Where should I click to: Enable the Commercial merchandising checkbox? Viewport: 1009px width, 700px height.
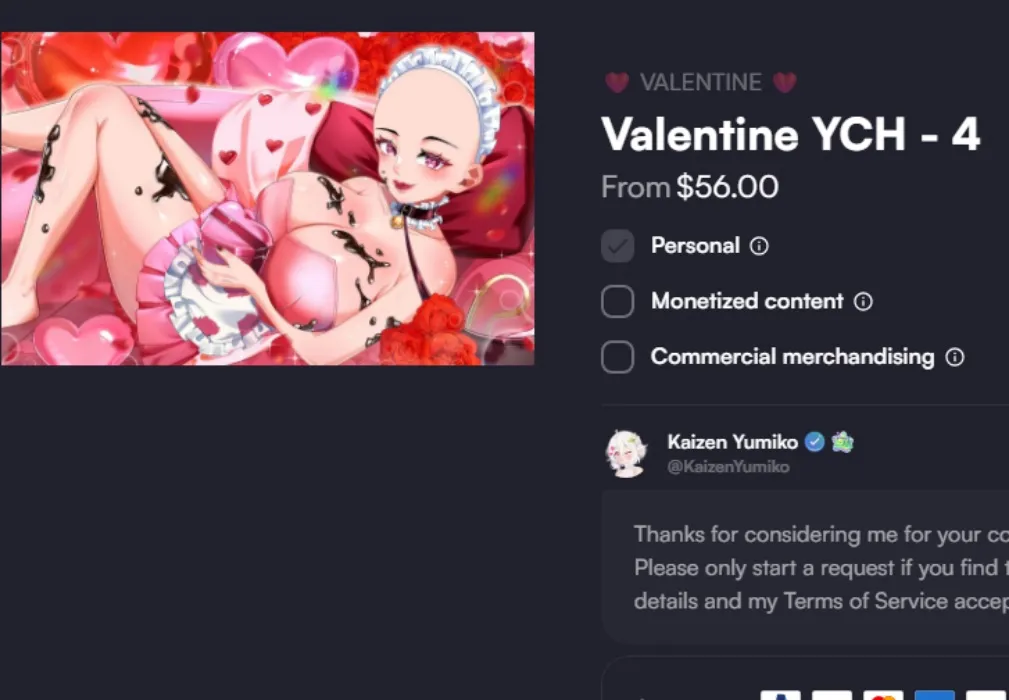tap(618, 356)
